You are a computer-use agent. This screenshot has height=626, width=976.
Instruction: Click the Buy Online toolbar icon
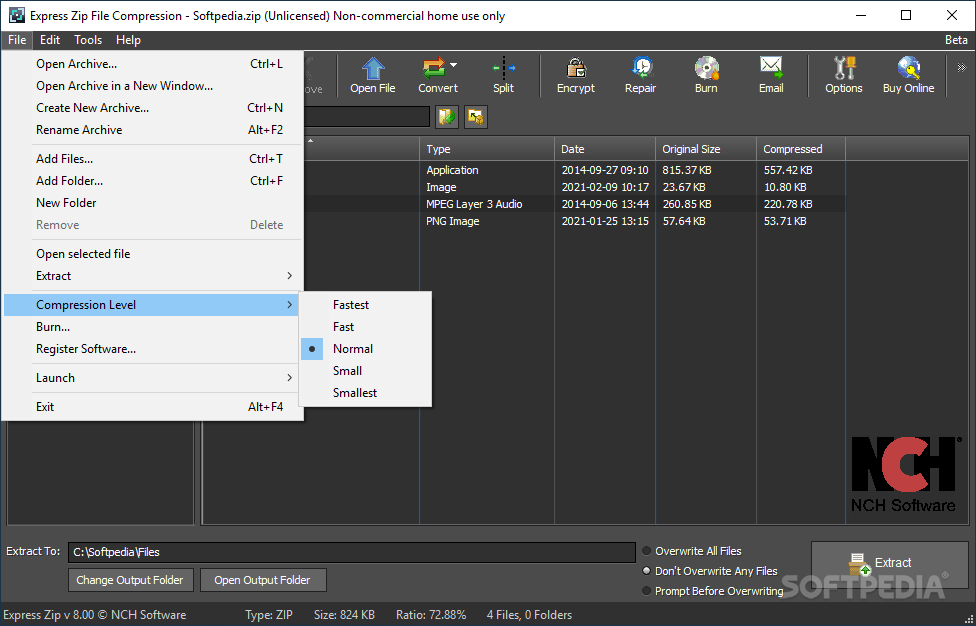[x=908, y=75]
